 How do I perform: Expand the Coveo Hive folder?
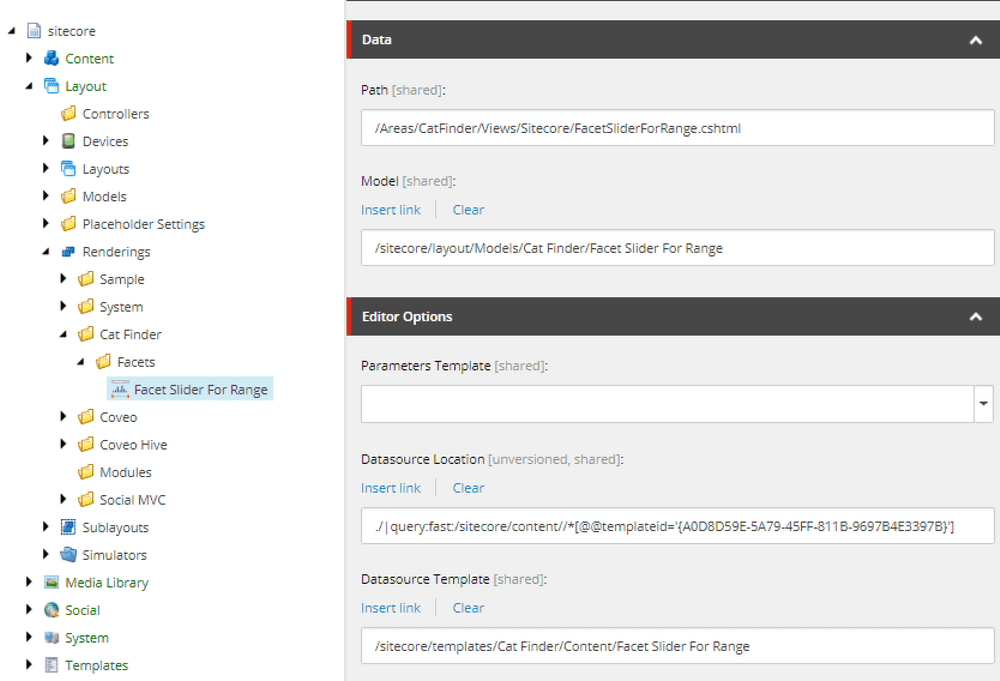click(64, 445)
